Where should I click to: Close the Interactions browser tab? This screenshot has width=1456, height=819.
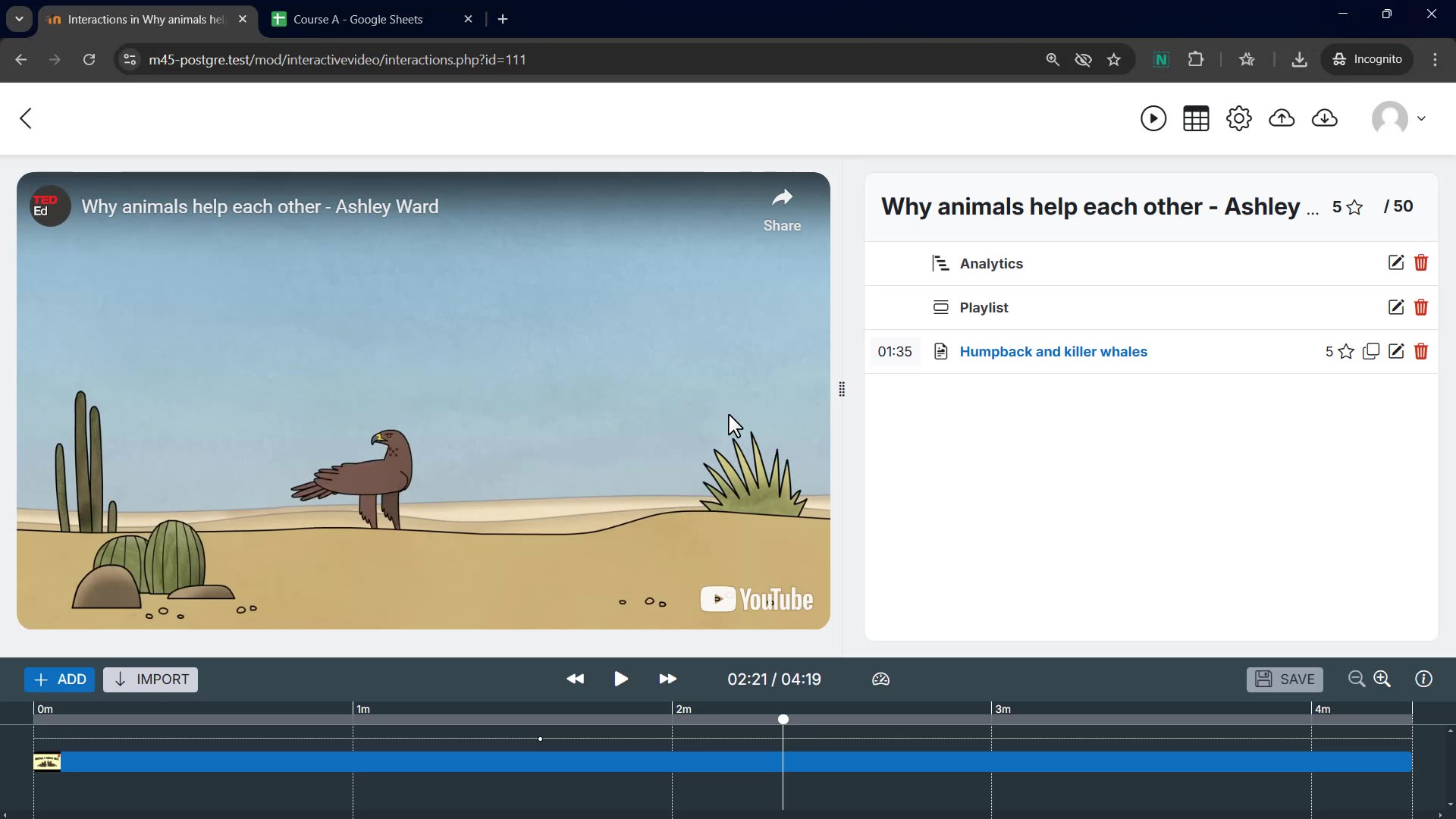point(243,19)
